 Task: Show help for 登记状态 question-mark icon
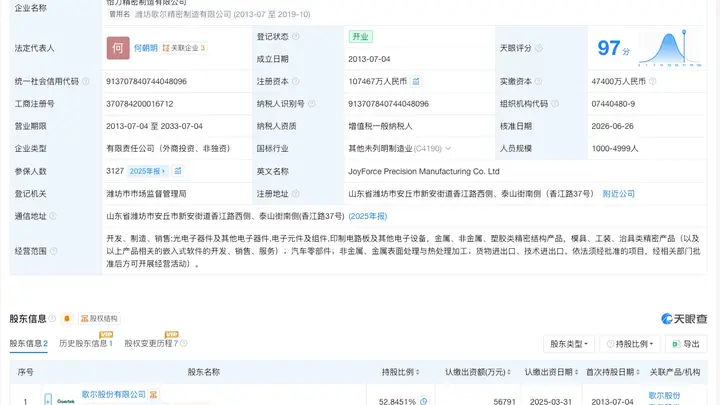[x=296, y=36]
